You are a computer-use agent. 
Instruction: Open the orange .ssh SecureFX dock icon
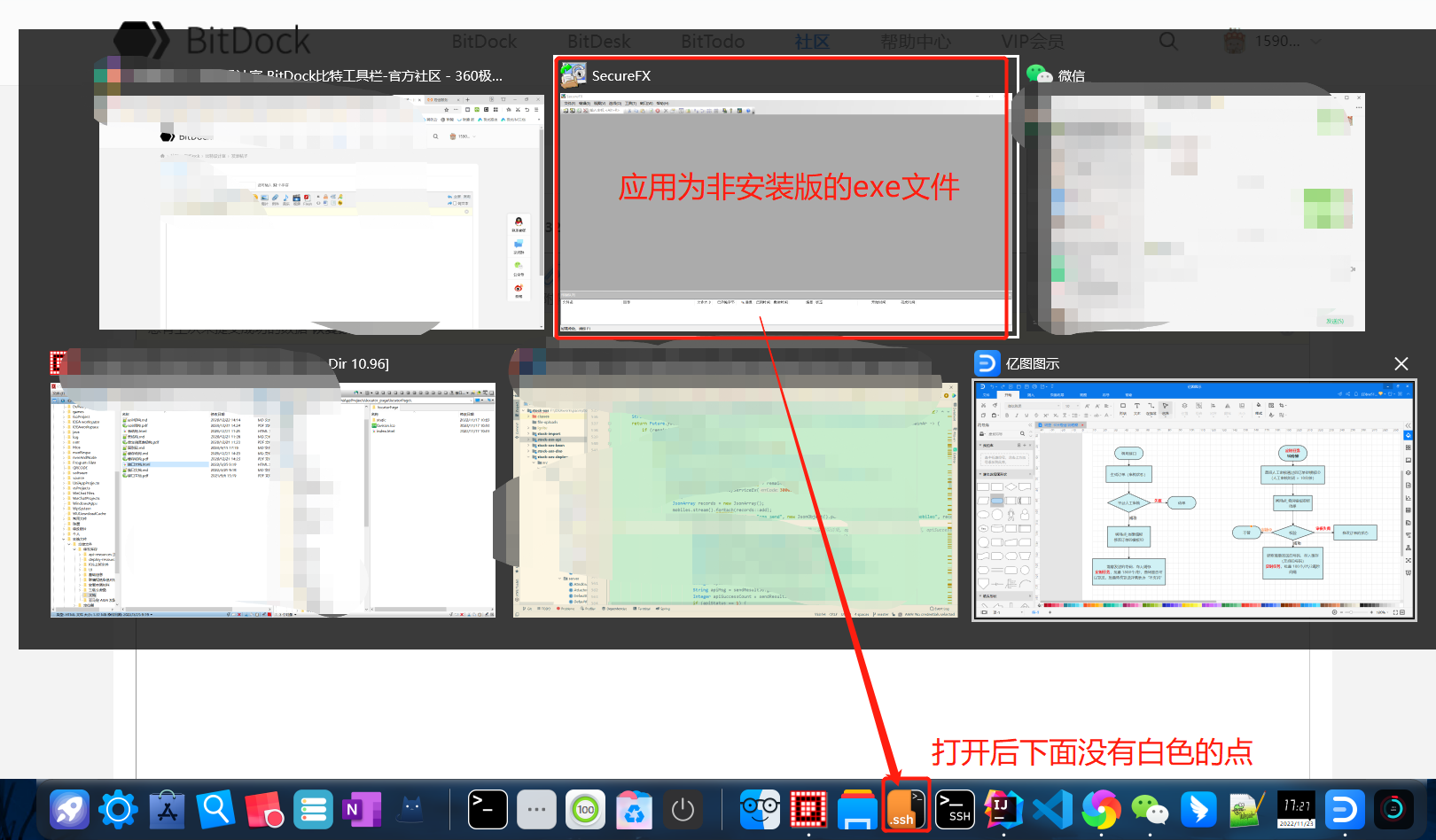coord(906,808)
